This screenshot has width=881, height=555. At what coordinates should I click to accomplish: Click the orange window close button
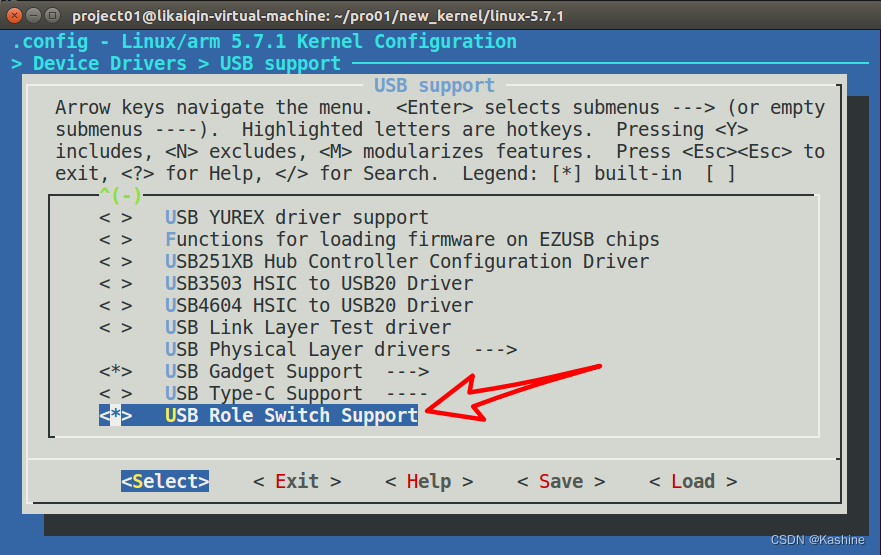[x=13, y=15]
